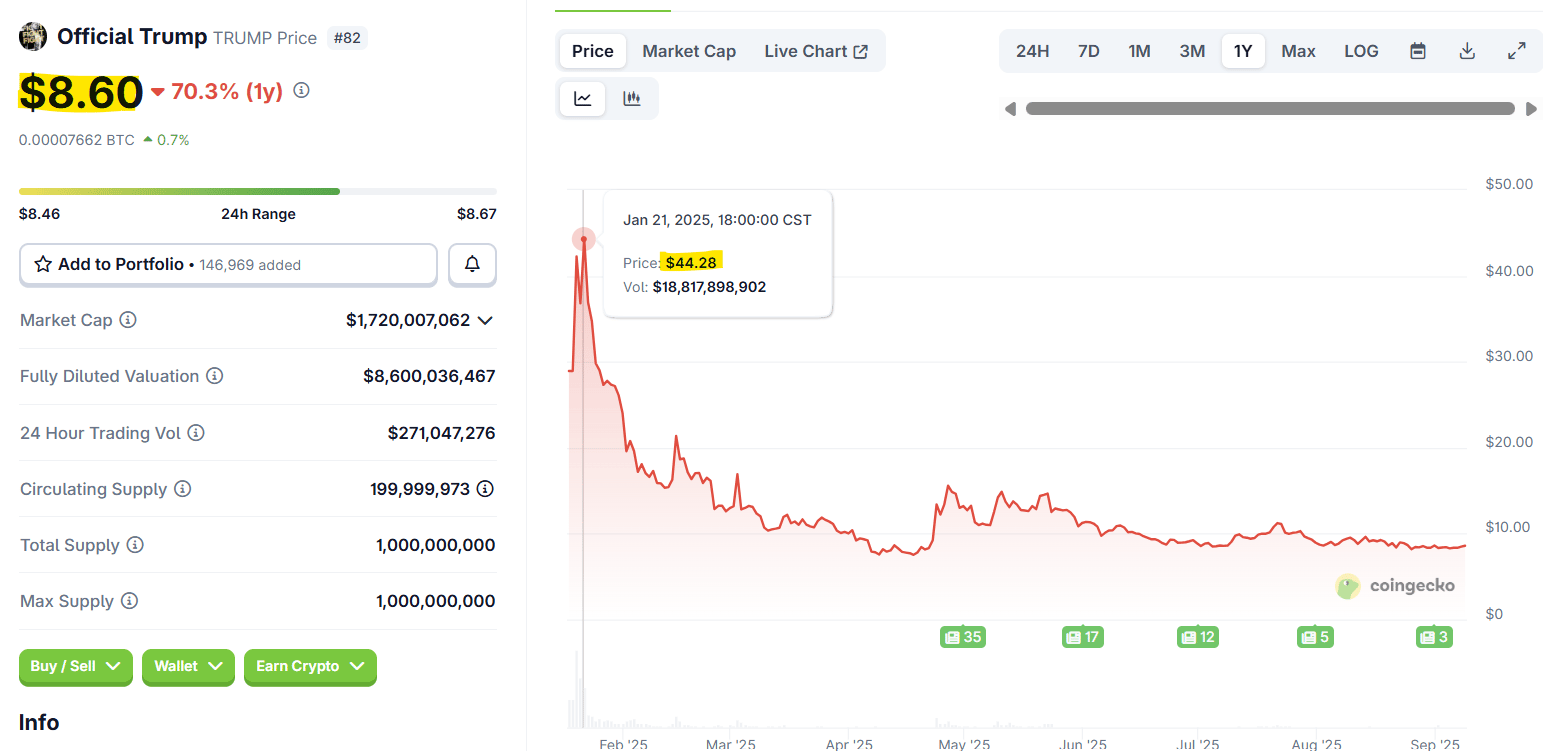Click the $8.60 current price
The height and width of the screenshot is (751, 1552).
tap(81, 93)
